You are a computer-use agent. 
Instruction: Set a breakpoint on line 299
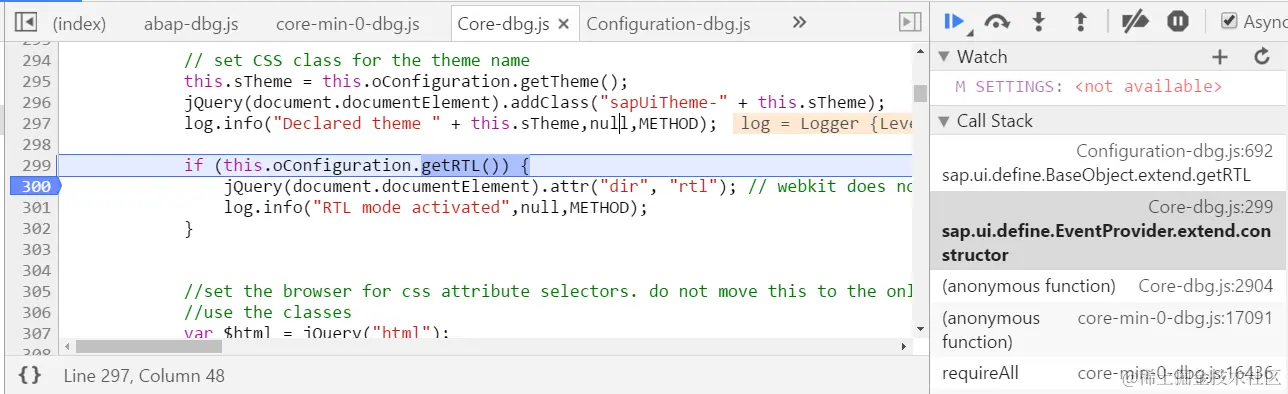(x=35, y=165)
